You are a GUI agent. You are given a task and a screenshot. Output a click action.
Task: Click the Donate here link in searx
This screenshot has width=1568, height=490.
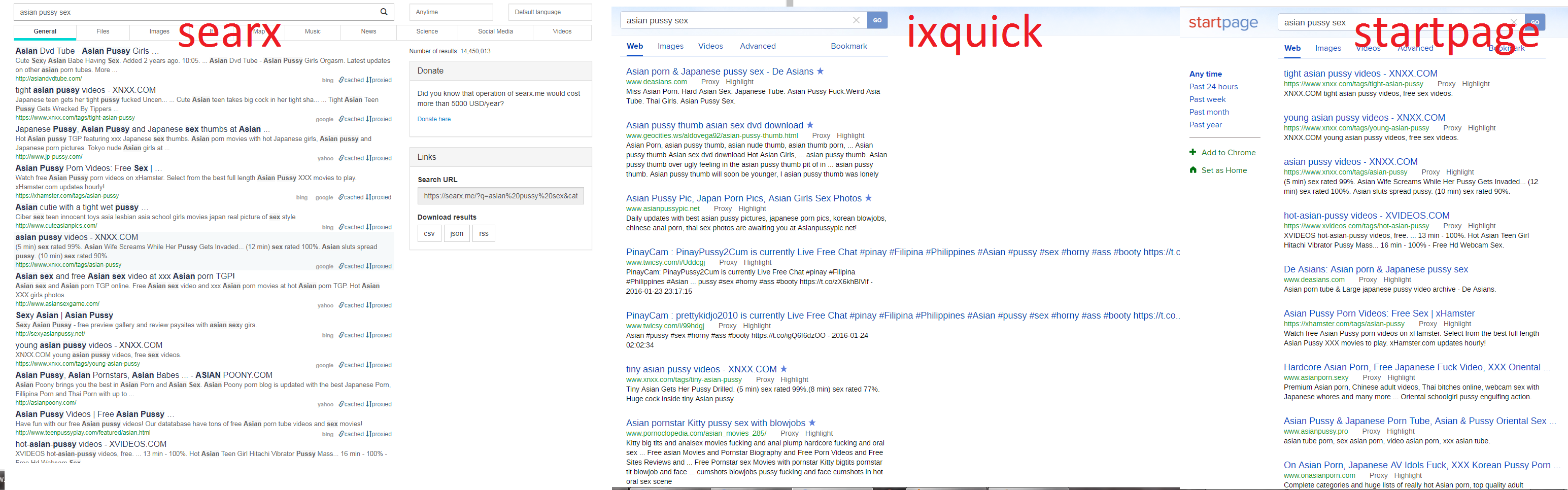tap(434, 119)
